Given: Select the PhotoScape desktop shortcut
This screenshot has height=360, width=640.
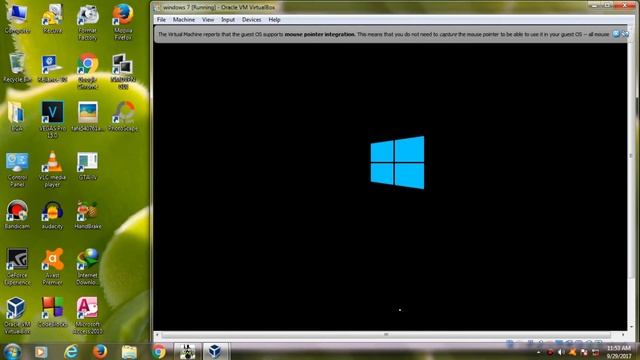Looking at the screenshot, I should click(x=123, y=116).
